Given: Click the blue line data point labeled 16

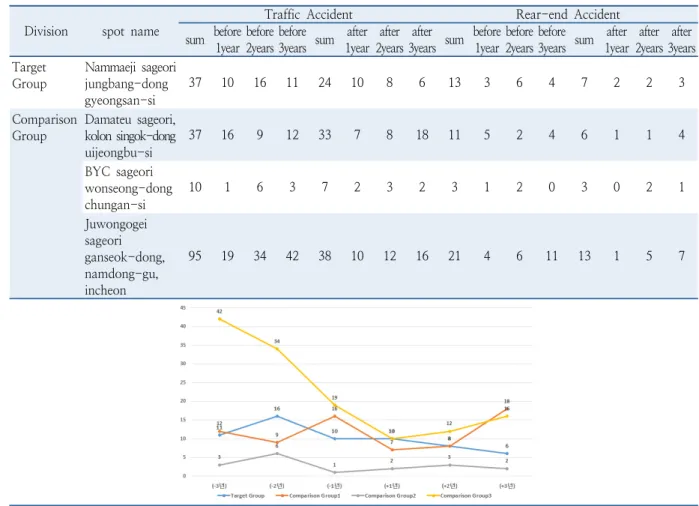Looking at the screenshot, I should pyautogui.click(x=277, y=416).
